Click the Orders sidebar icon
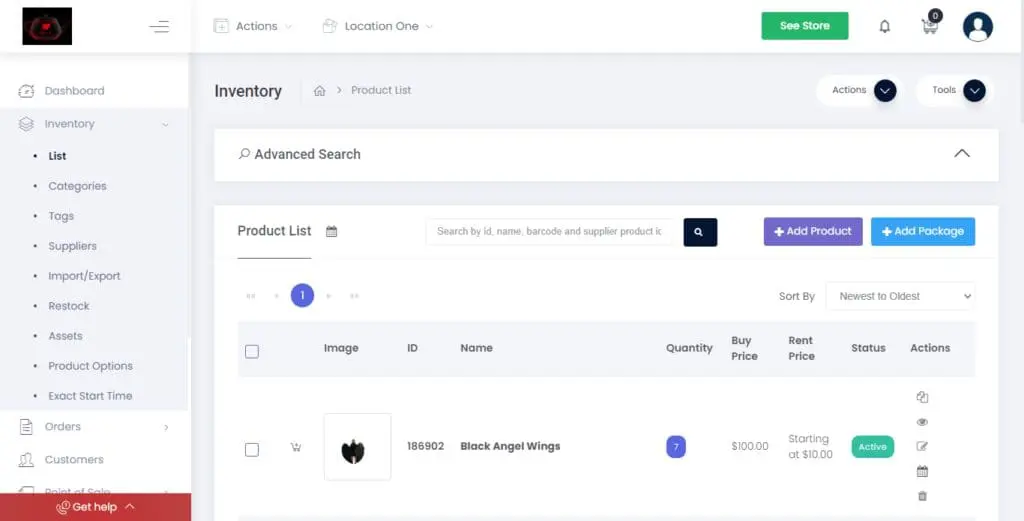The width and height of the screenshot is (1024, 521). coord(26,427)
